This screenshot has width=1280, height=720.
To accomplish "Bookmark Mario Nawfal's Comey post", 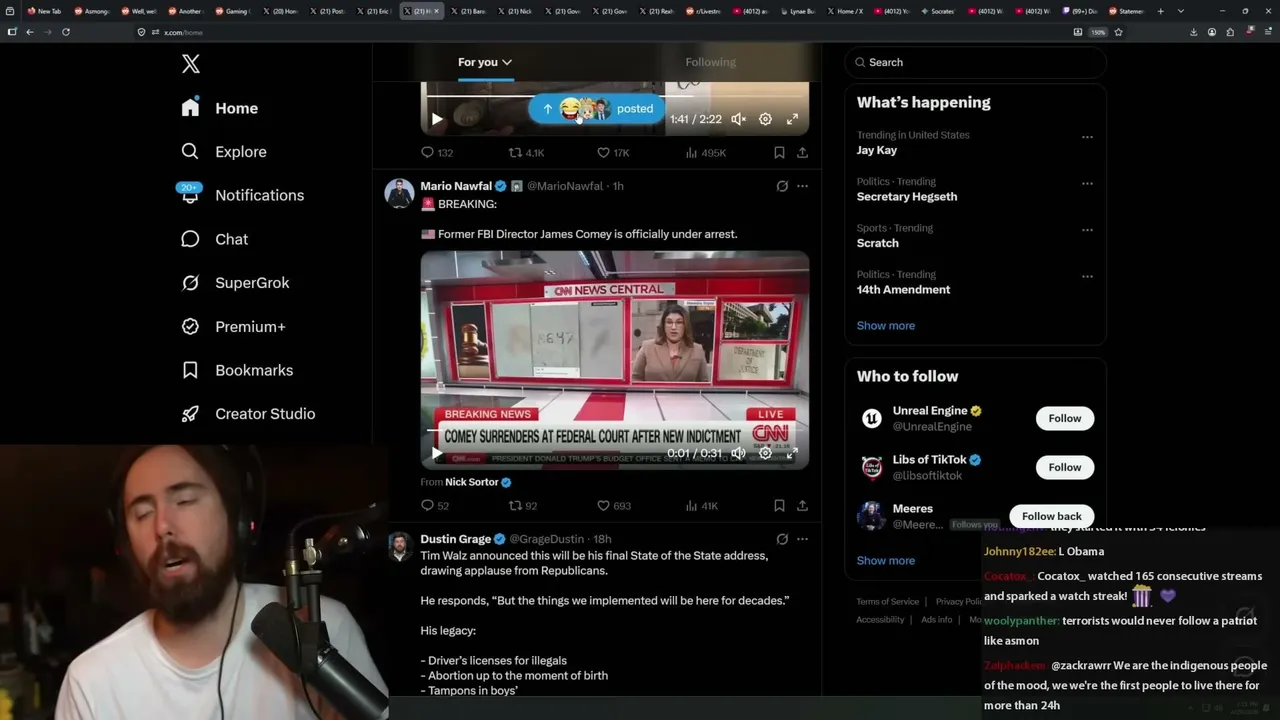I will [779, 506].
